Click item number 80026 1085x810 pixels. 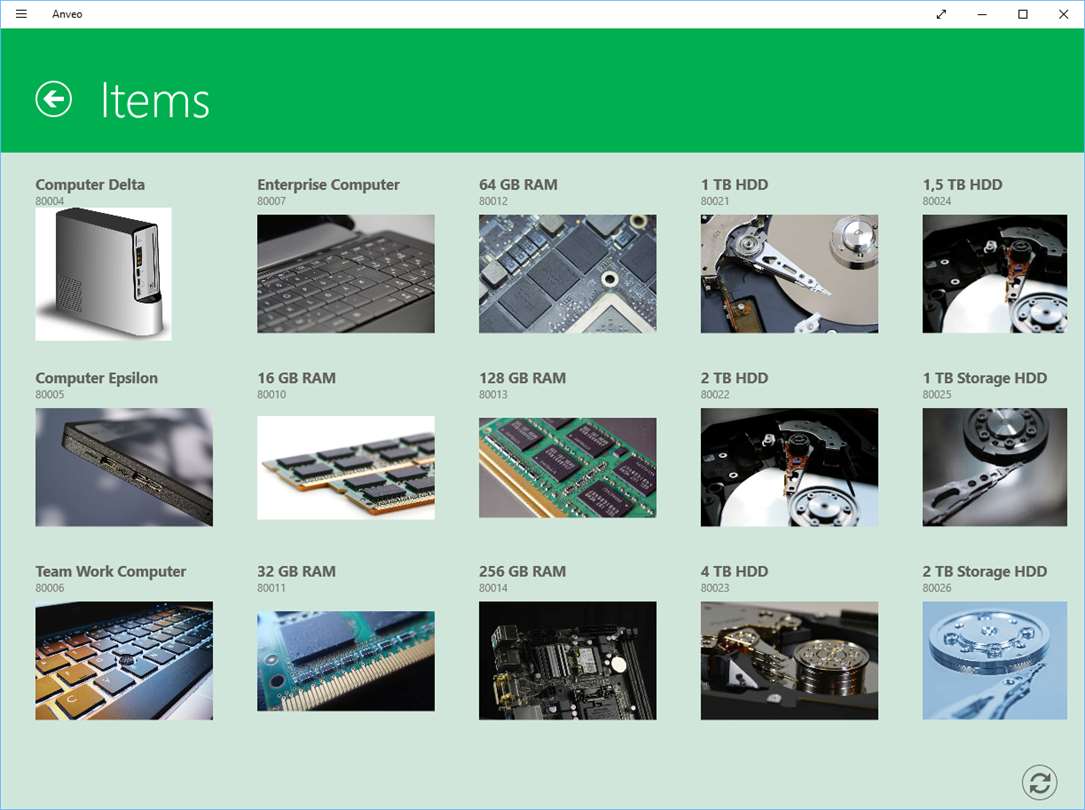(937, 588)
